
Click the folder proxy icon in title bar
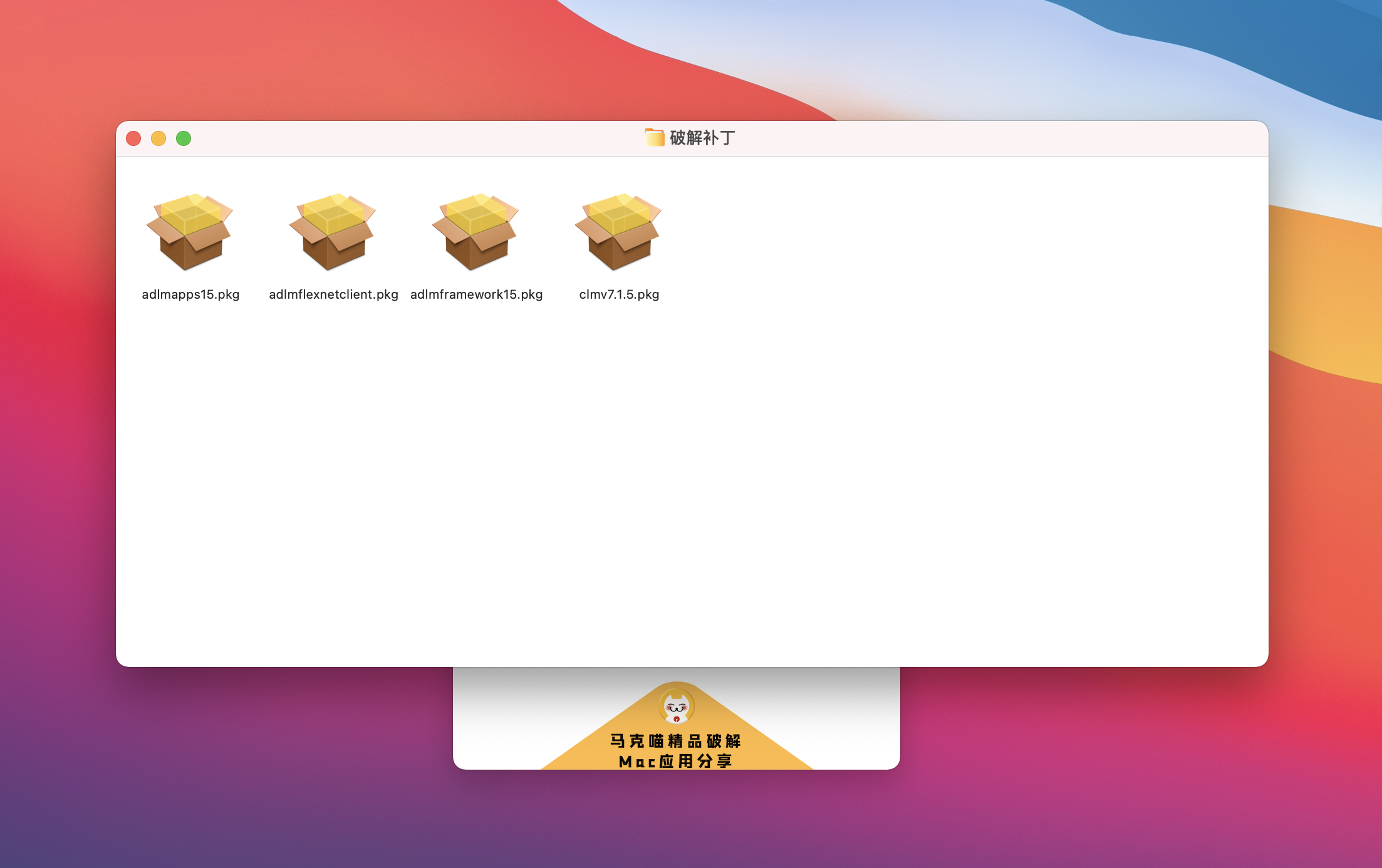[x=654, y=137]
